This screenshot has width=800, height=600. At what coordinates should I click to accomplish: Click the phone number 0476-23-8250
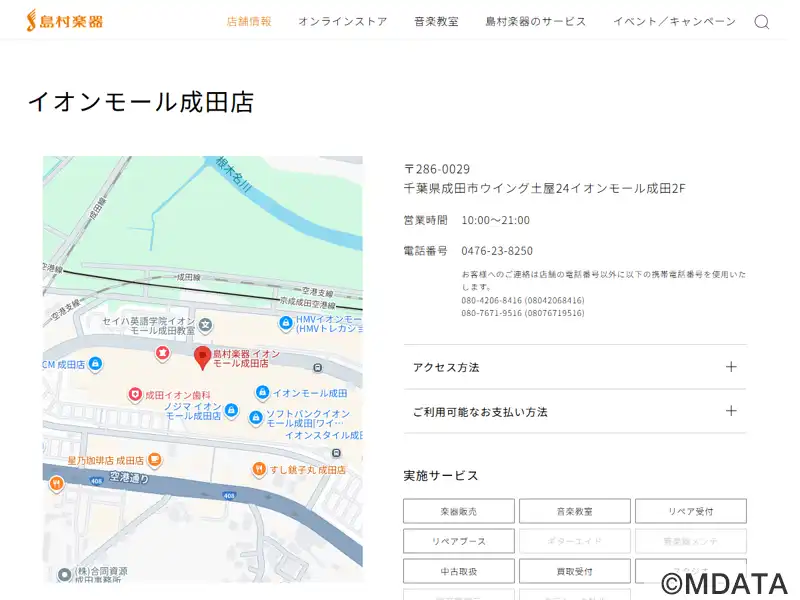(x=497, y=251)
